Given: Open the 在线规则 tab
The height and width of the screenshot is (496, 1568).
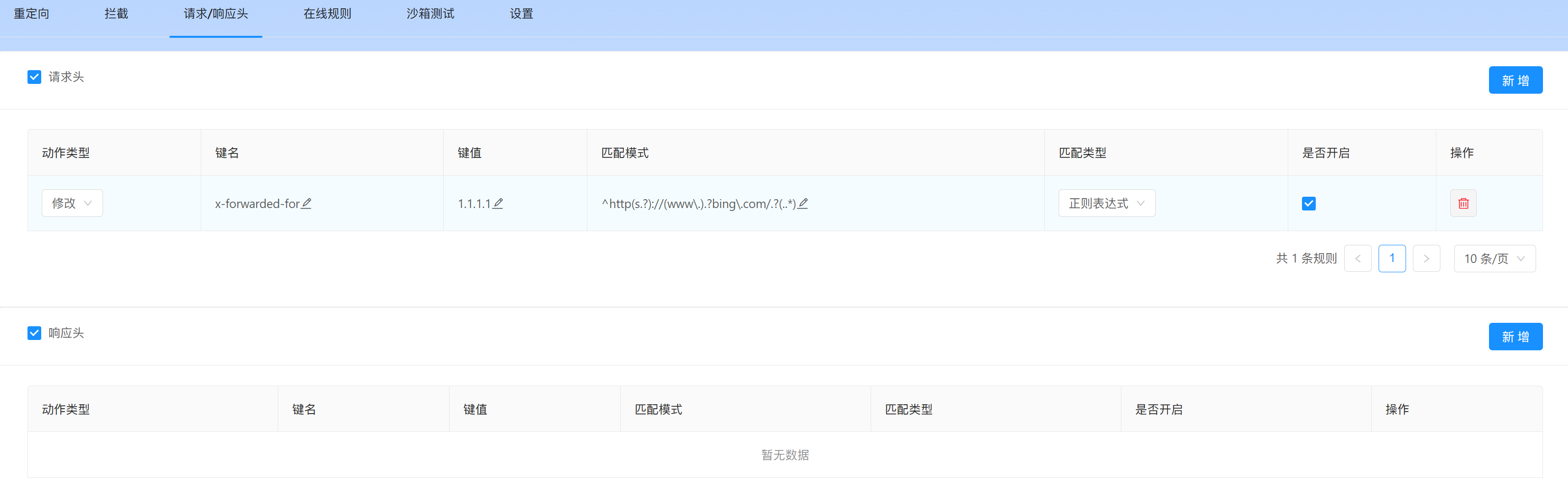Looking at the screenshot, I should [x=327, y=13].
